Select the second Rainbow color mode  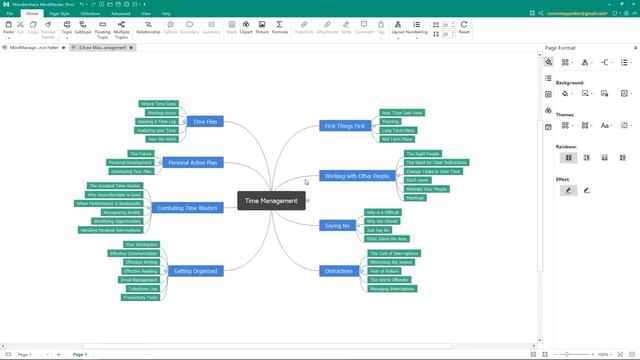click(587, 158)
